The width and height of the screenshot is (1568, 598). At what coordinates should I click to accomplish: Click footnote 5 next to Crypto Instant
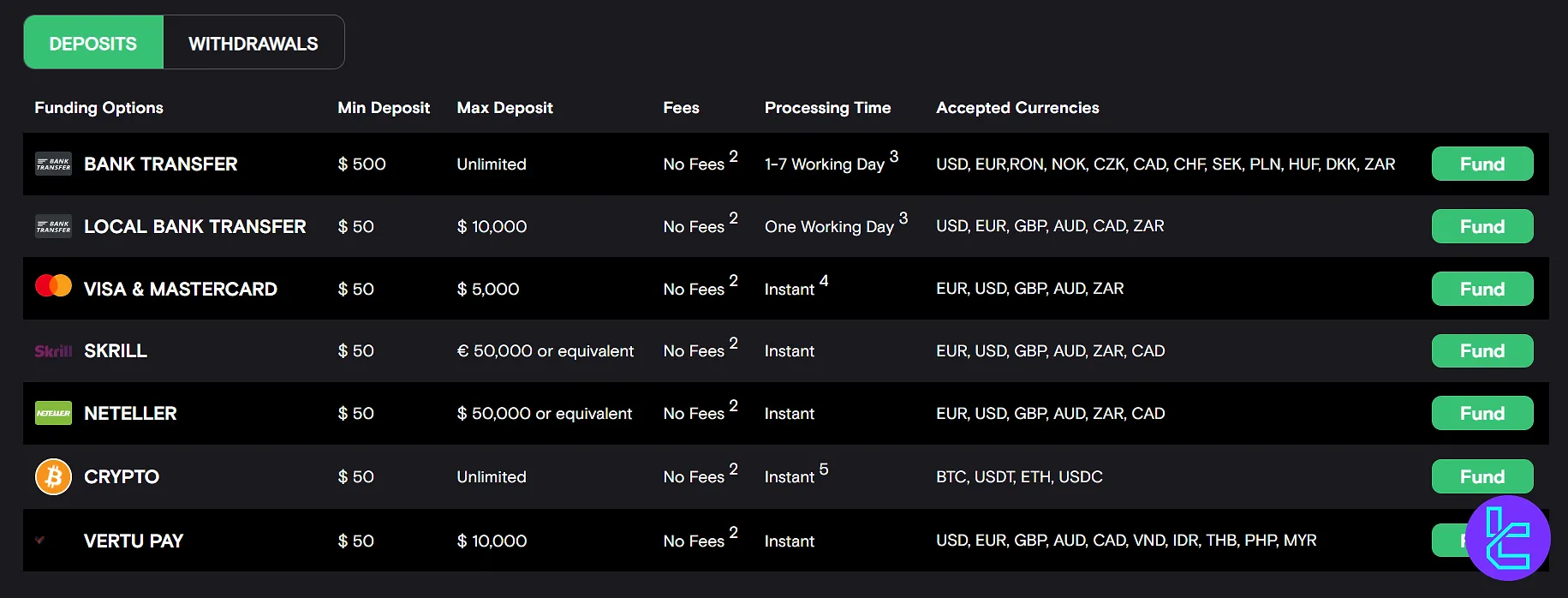click(824, 469)
